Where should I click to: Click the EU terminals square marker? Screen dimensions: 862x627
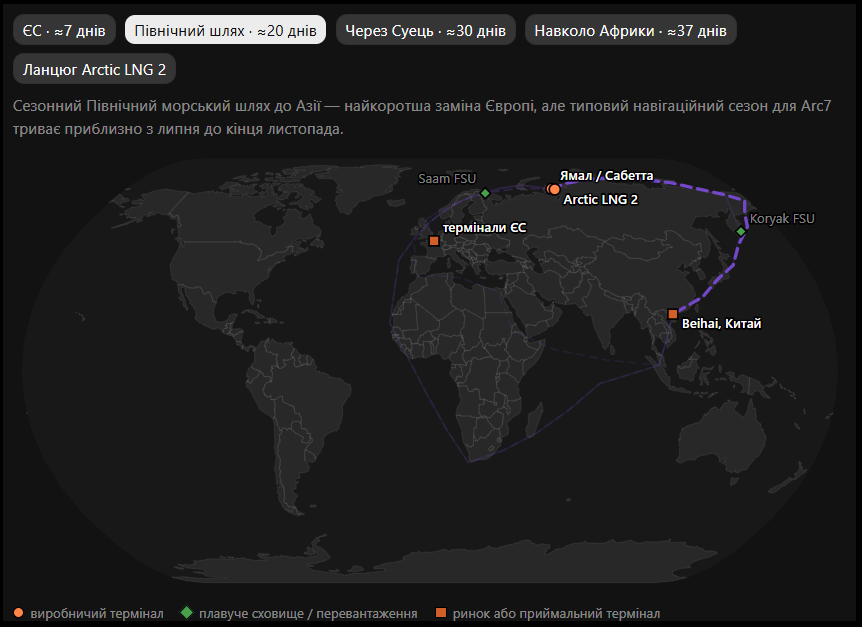(x=434, y=241)
